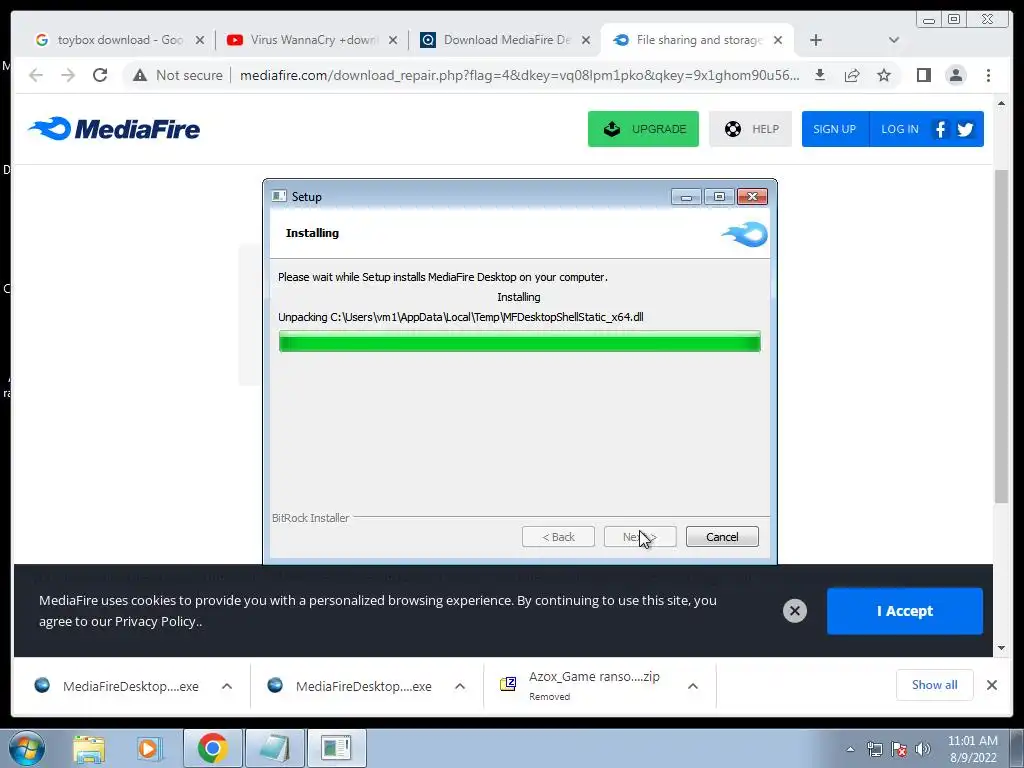Image resolution: width=1024 pixels, height=768 pixels.
Task: Accept MediaFire cookies with I Accept
Action: 904,611
